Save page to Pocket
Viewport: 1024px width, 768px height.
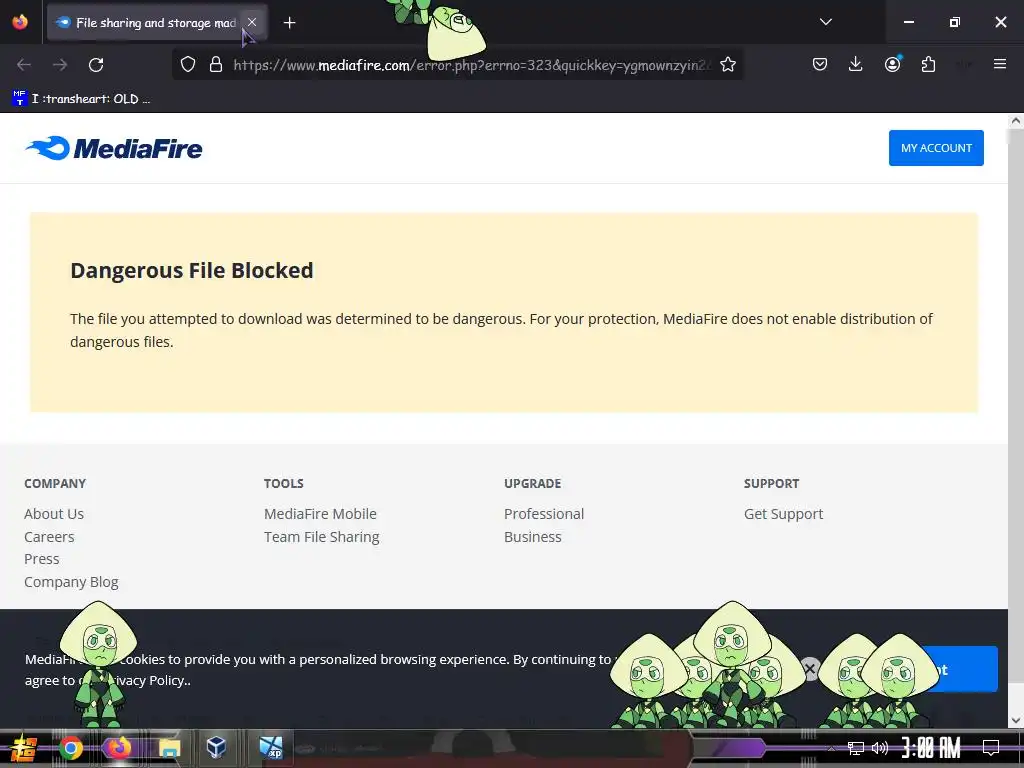pos(820,64)
